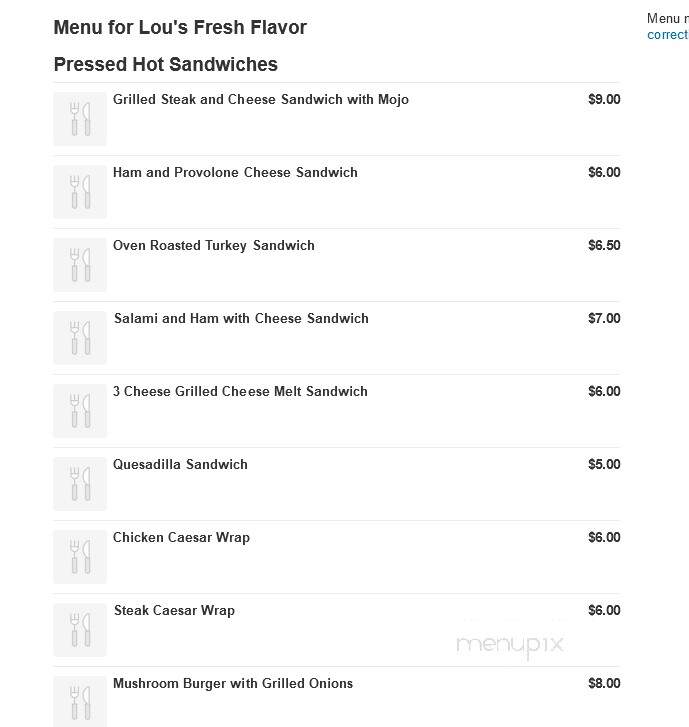
Task: Click the Steak Caesar Wrap item text
Action: tap(174, 611)
